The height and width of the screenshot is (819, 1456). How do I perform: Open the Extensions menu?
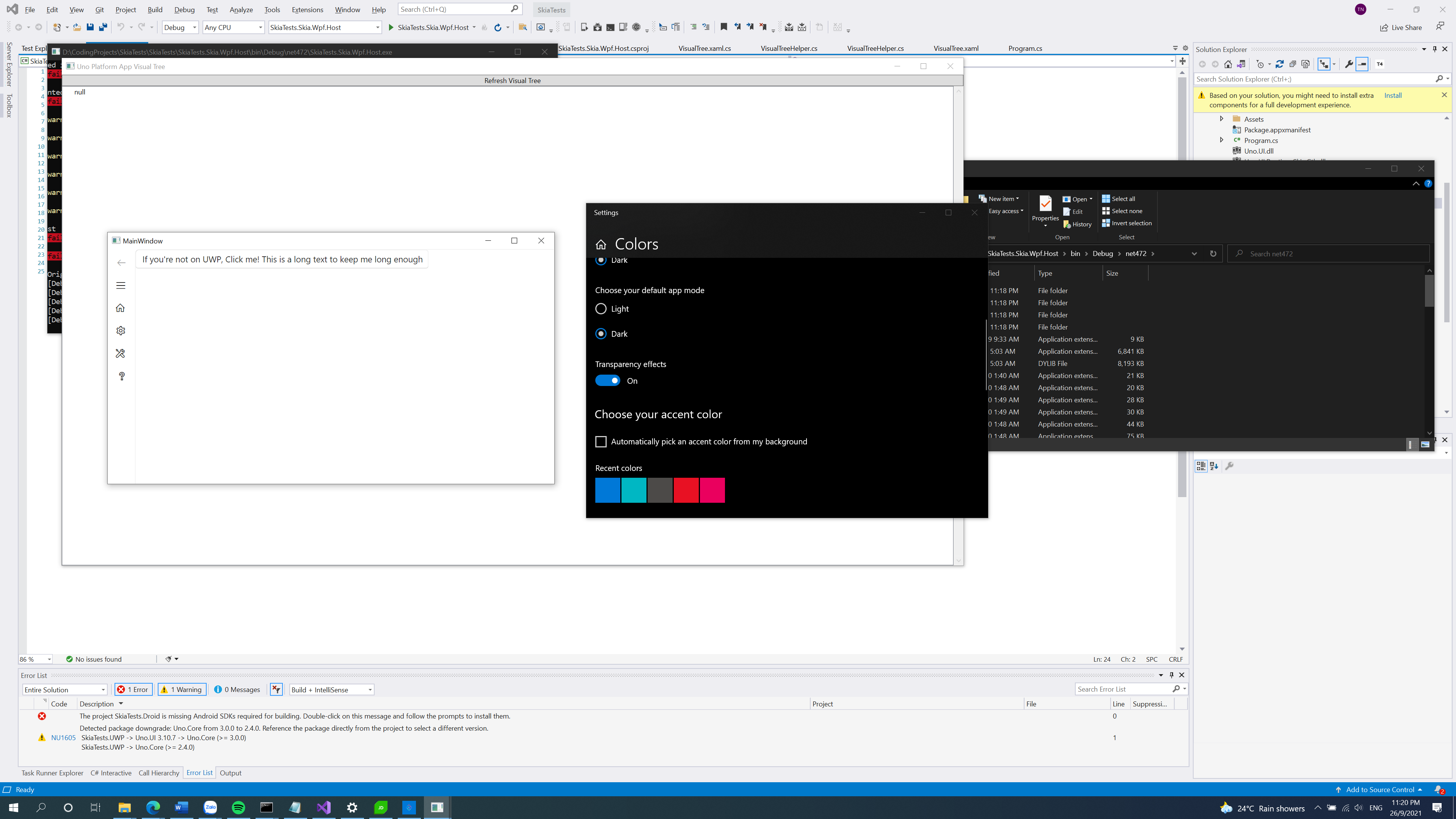coord(307,9)
